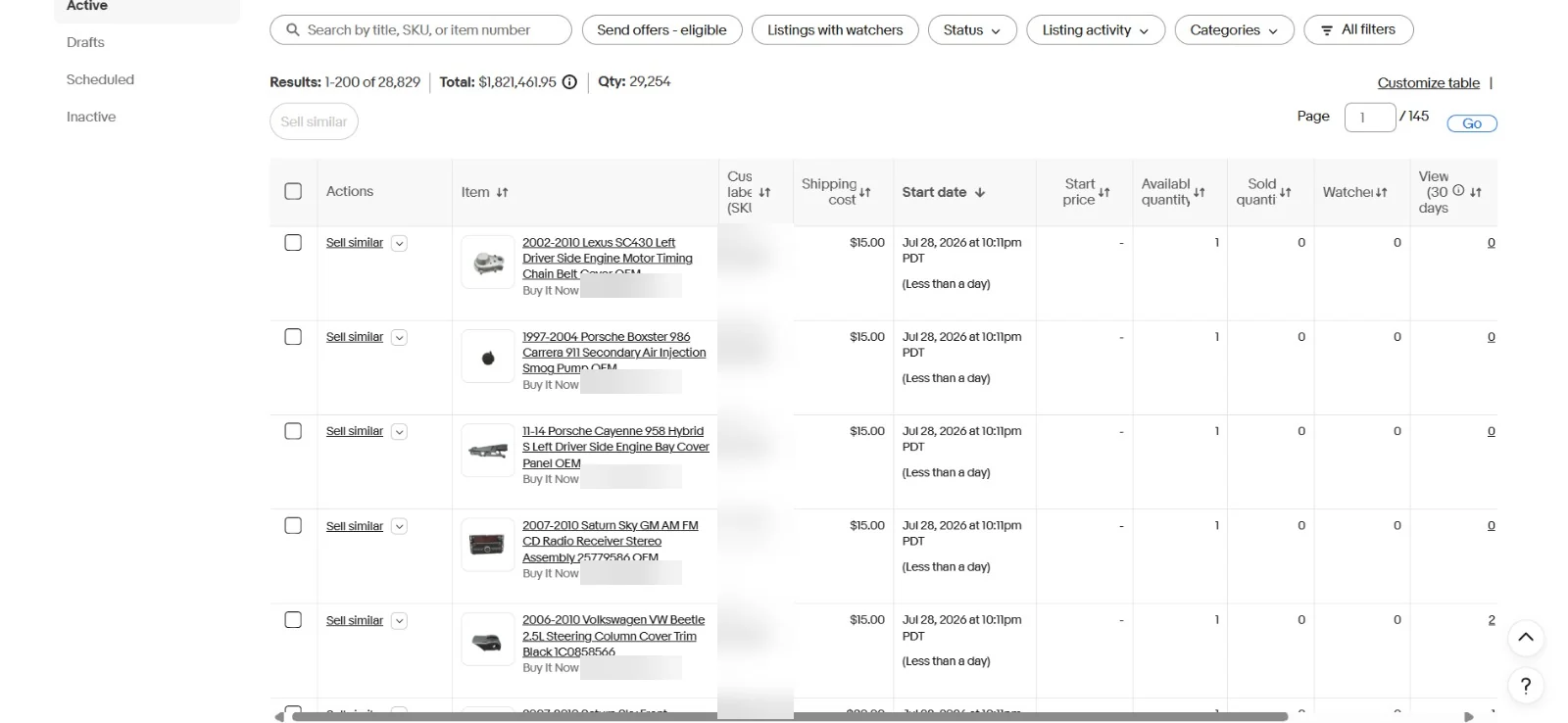
Task: Expand the Categories filter dropdown
Action: tap(1234, 30)
